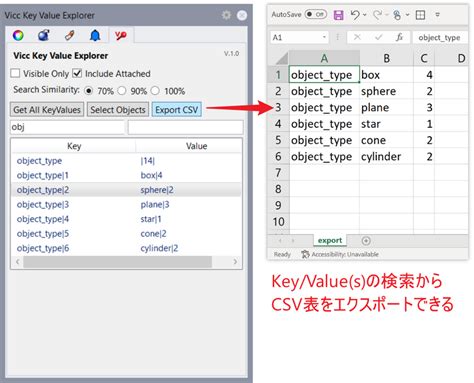Open the touch mode dropdown arrow
Viewport: 474px width, 383px height.
click(x=407, y=15)
